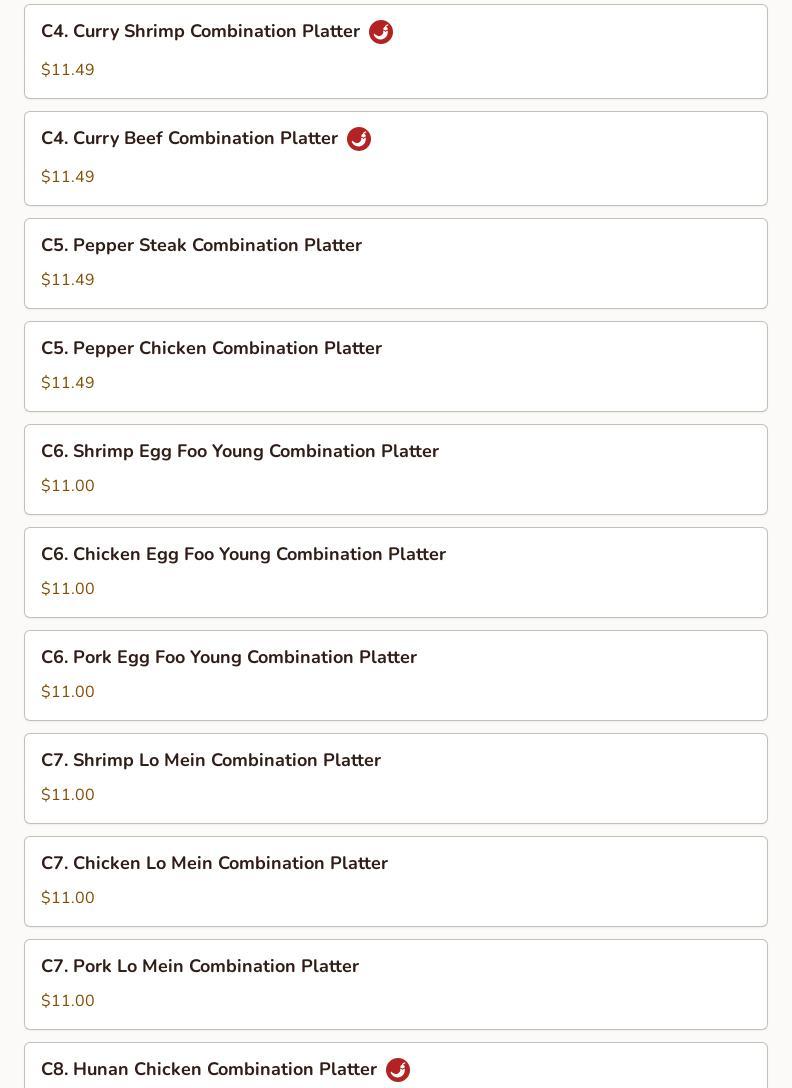Click spicy icon on Curry Shrimp Platter

(381, 32)
